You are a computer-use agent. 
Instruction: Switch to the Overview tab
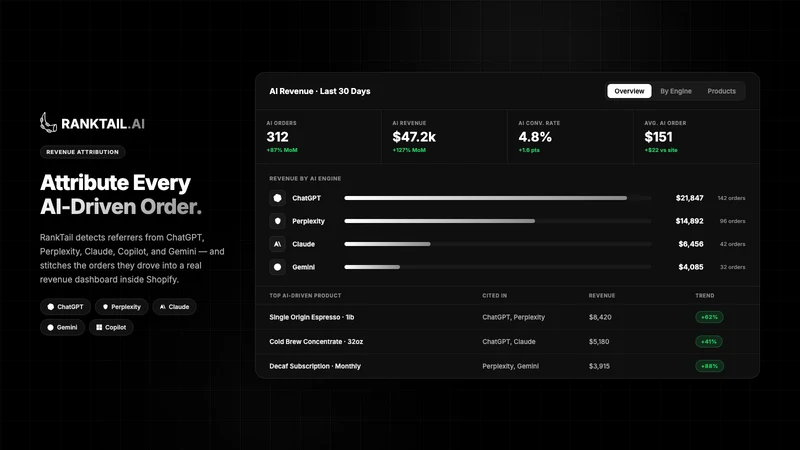[x=629, y=91]
